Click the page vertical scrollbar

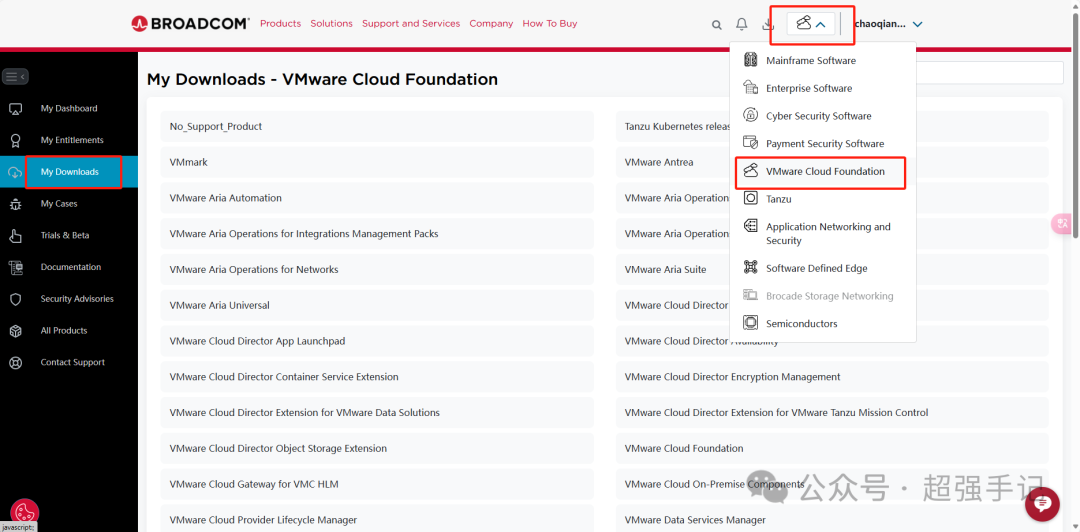[x=1075, y=124]
